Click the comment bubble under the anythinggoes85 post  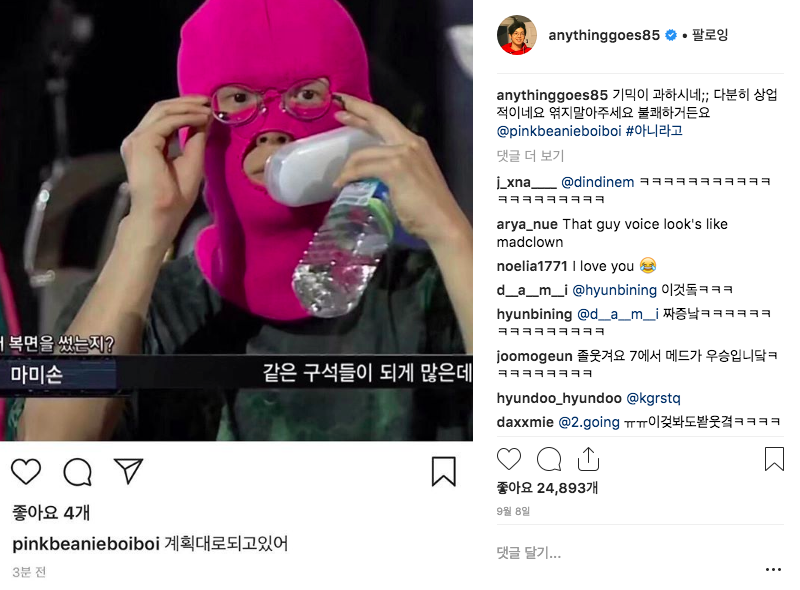549,459
